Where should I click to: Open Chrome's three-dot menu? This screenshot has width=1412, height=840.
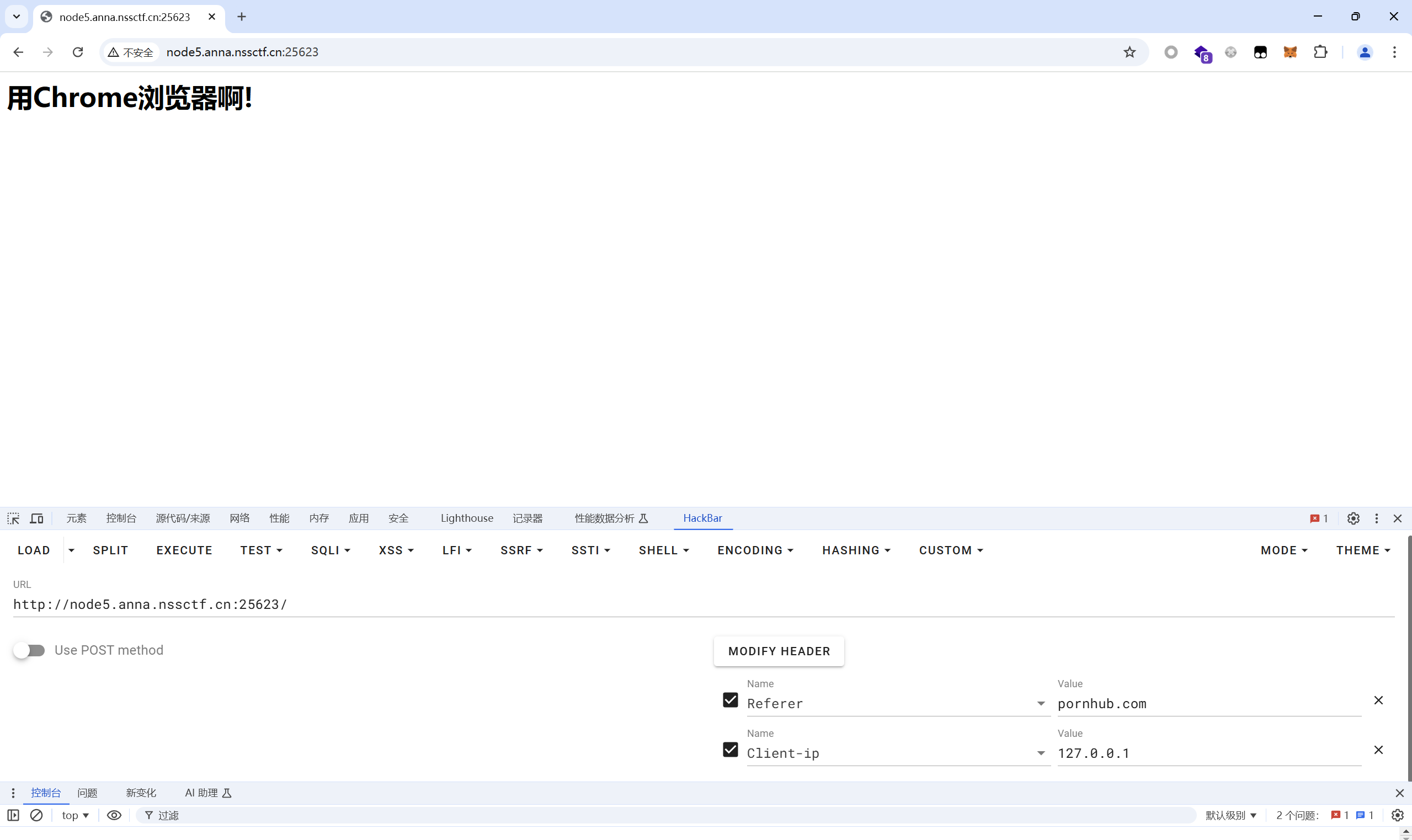pos(1394,52)
